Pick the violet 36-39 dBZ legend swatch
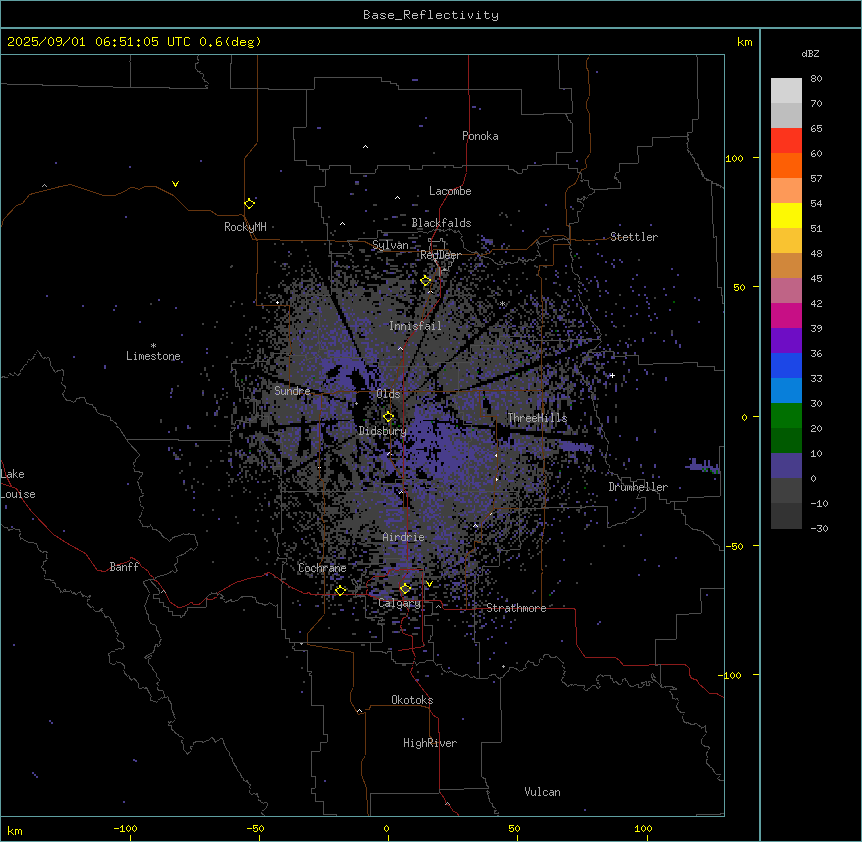Viewport: 862px width, 842px height. point(786,341)
